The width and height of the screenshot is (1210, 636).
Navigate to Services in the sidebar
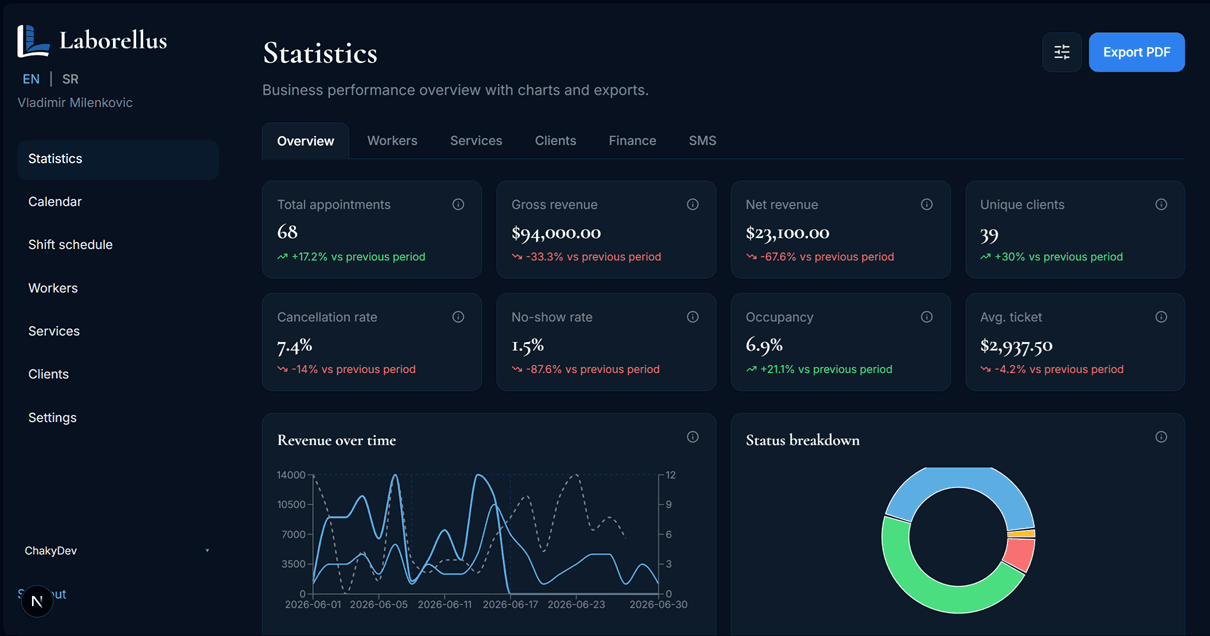coord(118,331)
